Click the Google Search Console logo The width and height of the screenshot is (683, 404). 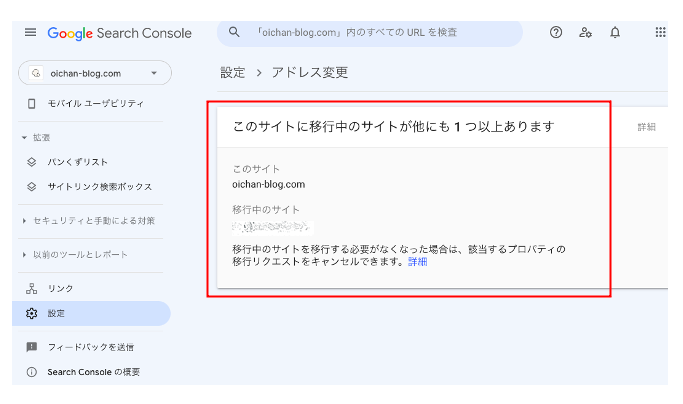(119, 33)
